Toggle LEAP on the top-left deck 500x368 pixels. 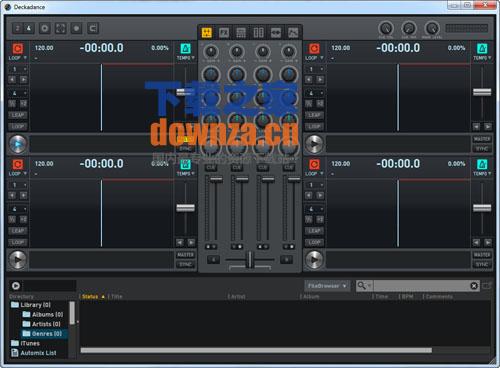point(18,115)
